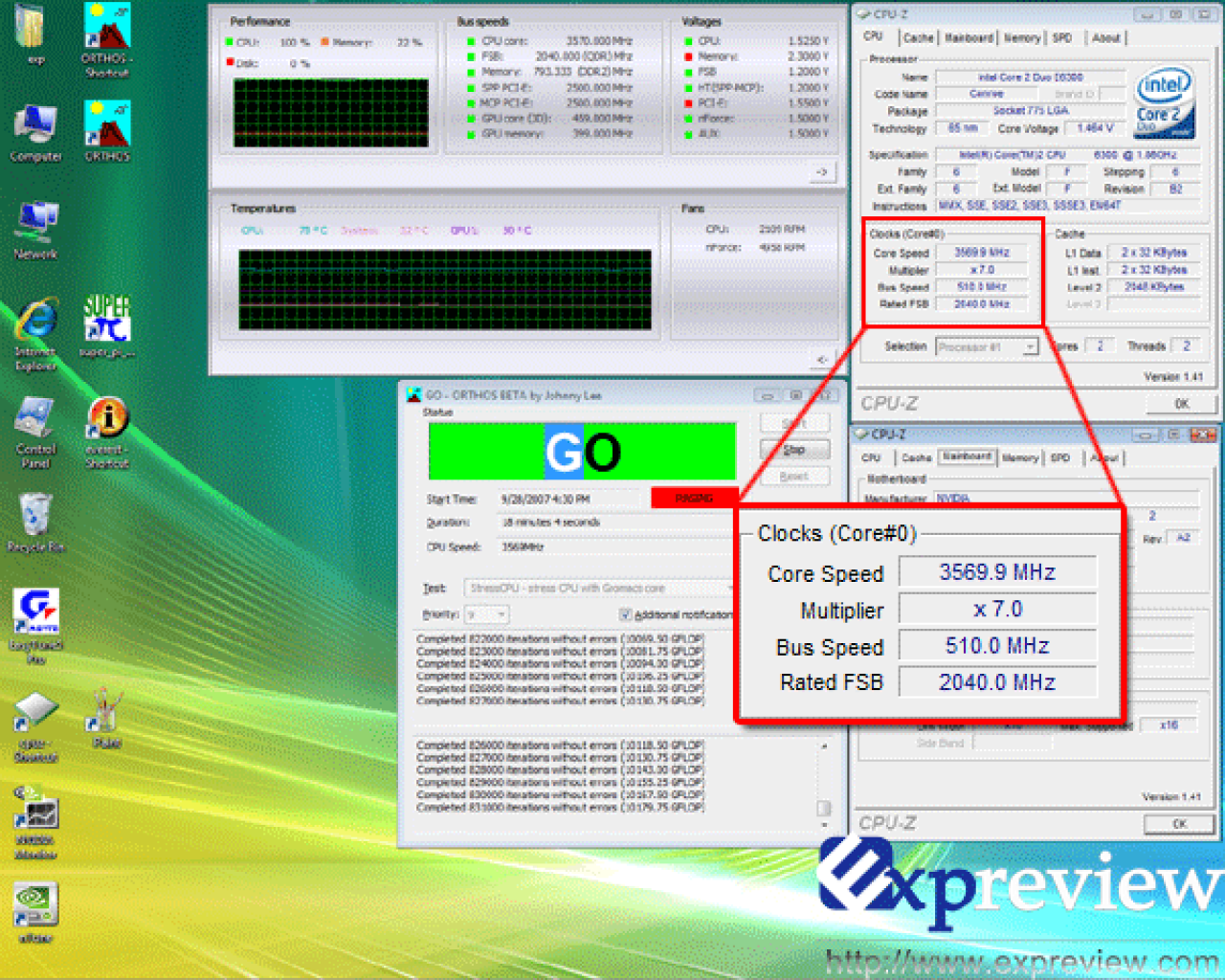Click the green CPU legend square in Performance
Screen dimensions: 1225x980
pyautogui.click(x=230, y=42)
